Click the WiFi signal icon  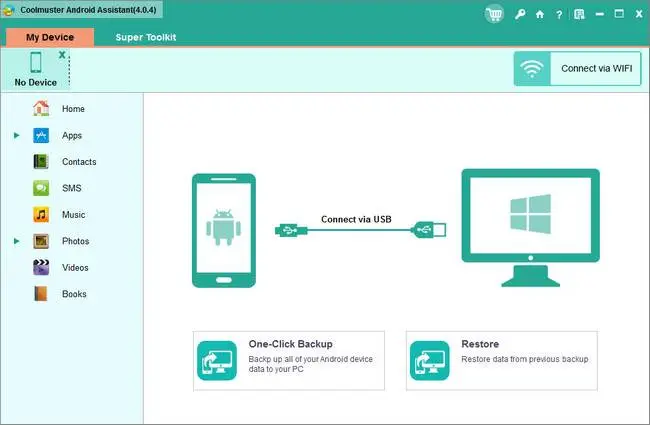click(x=532, y=68)
